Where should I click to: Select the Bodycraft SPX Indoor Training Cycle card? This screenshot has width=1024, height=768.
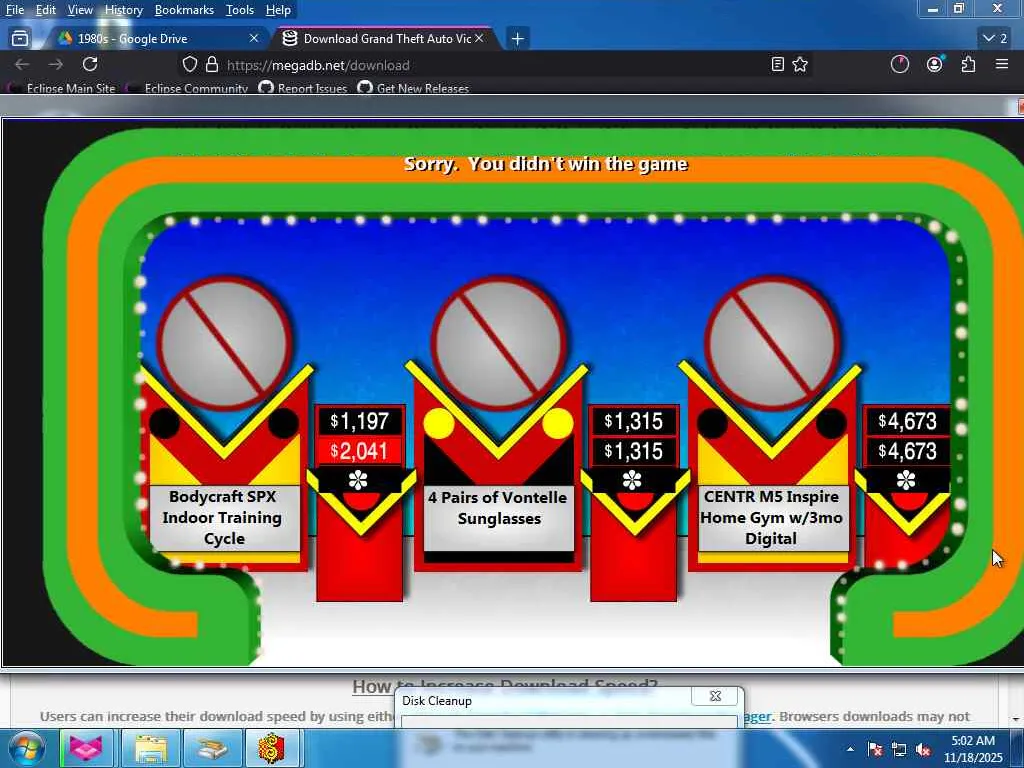[x=224, y=517]
